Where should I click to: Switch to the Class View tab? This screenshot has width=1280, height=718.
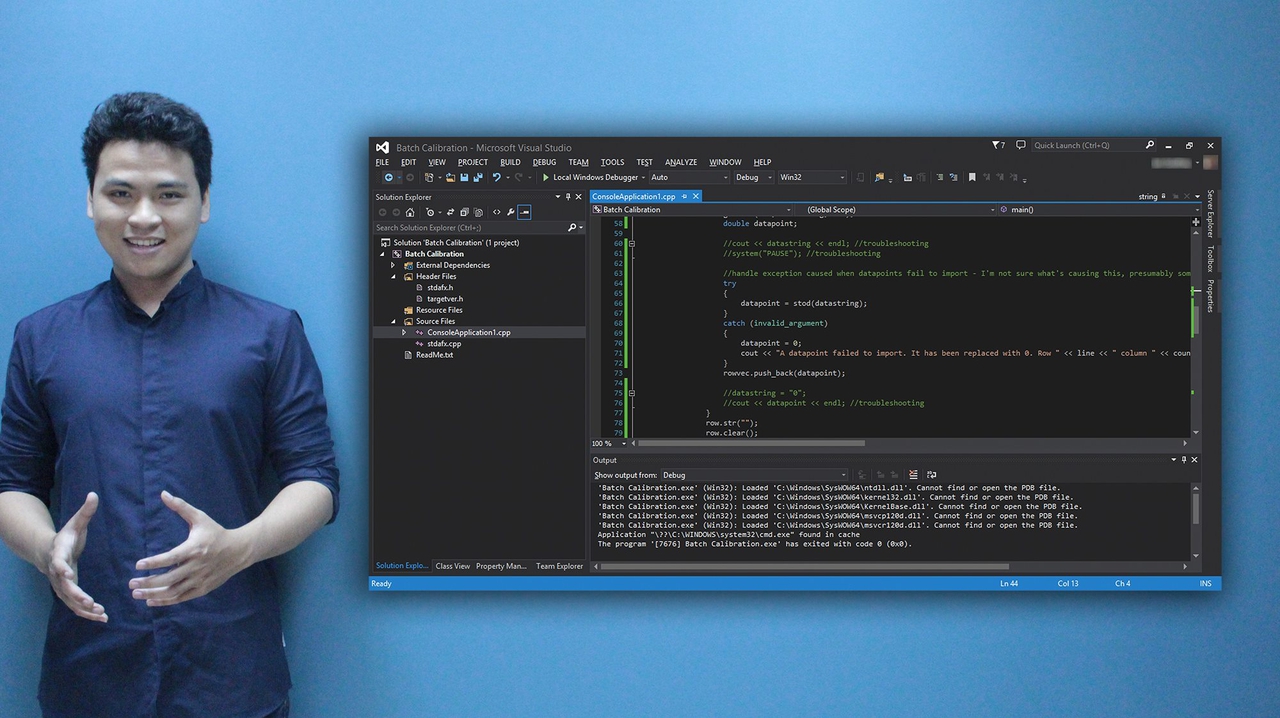click(452, 566)
